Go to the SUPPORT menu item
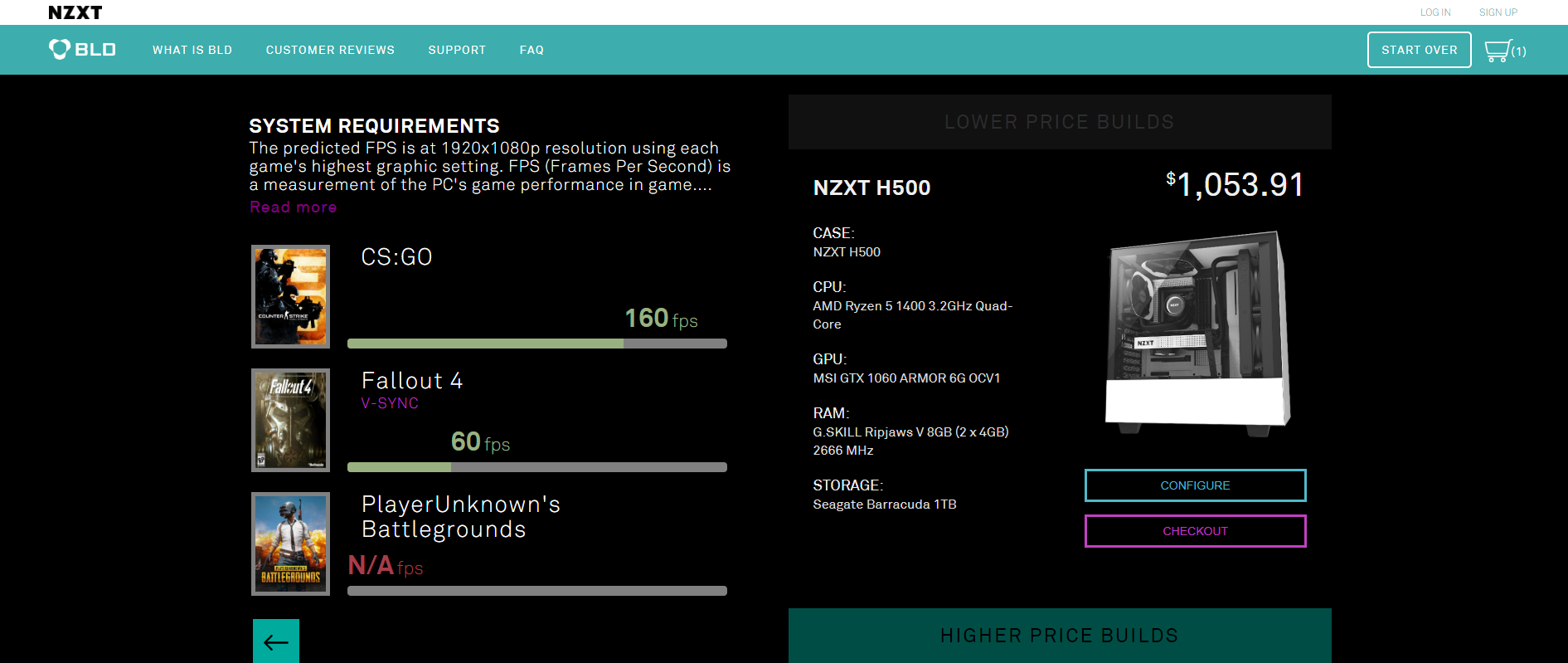Viewport: 1568px width, 663px height. (457, 50)
